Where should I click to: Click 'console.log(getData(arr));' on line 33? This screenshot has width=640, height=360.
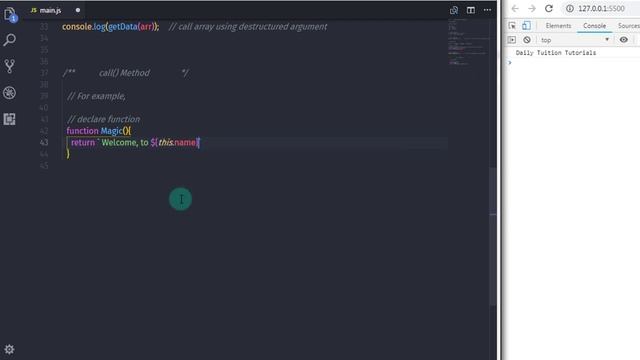111,27
